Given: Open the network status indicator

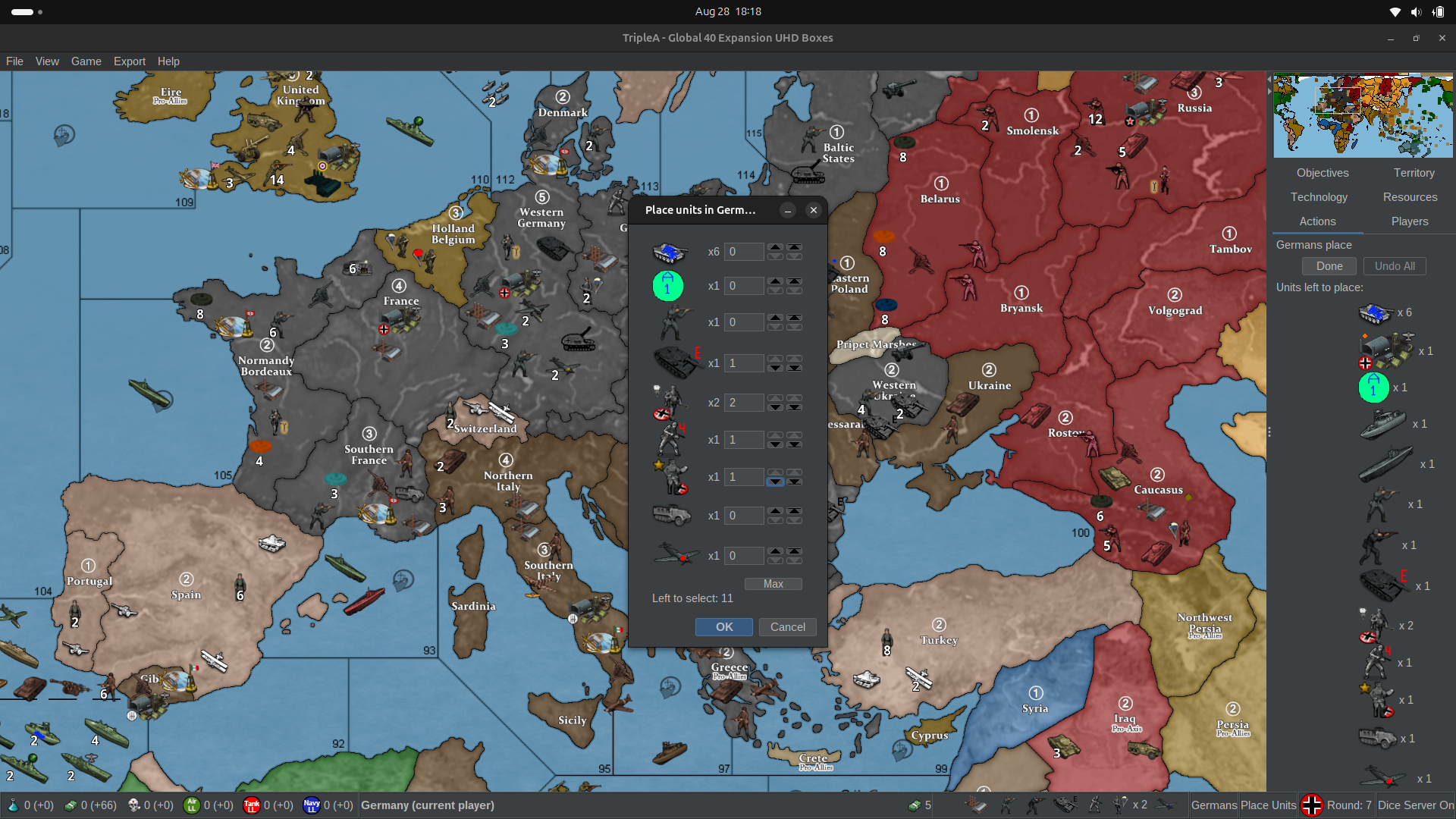Looking at the screenshot, I should (x=1395, y=12).
